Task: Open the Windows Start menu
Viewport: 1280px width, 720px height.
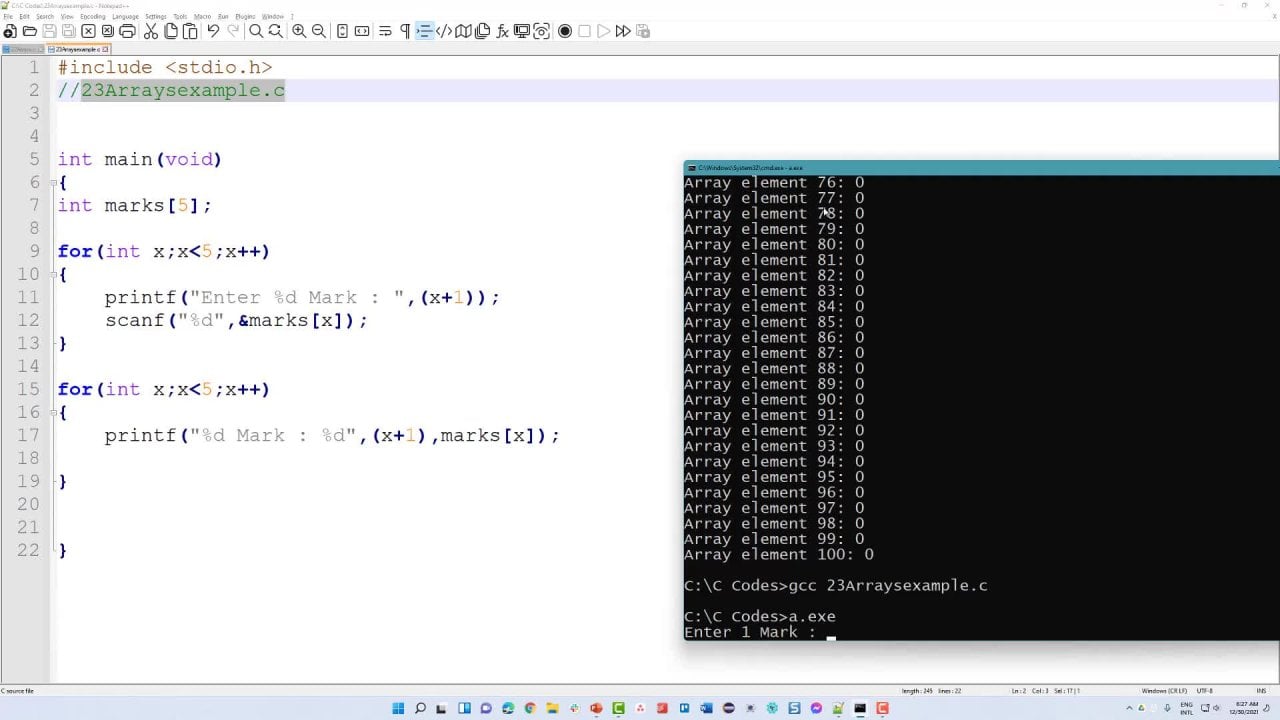Action: (x=398, y=709)
